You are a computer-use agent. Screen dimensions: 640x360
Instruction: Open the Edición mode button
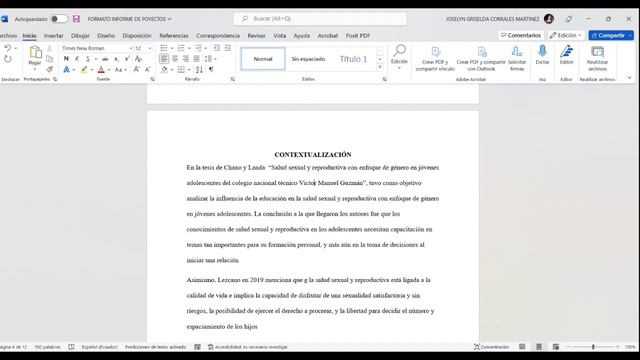pos(565,36)
